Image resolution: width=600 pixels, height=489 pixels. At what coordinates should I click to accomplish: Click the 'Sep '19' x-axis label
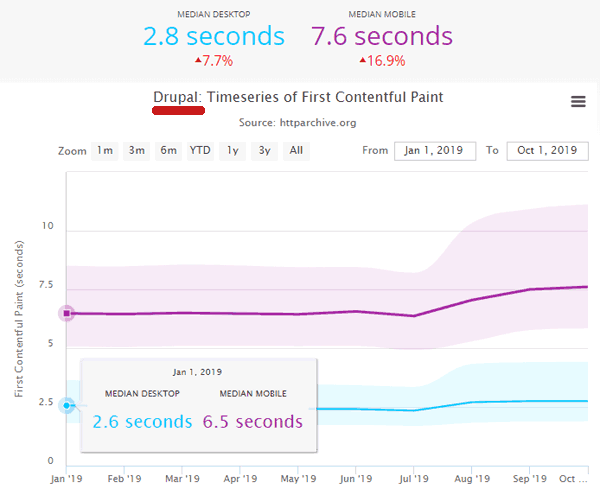(530, 479)
